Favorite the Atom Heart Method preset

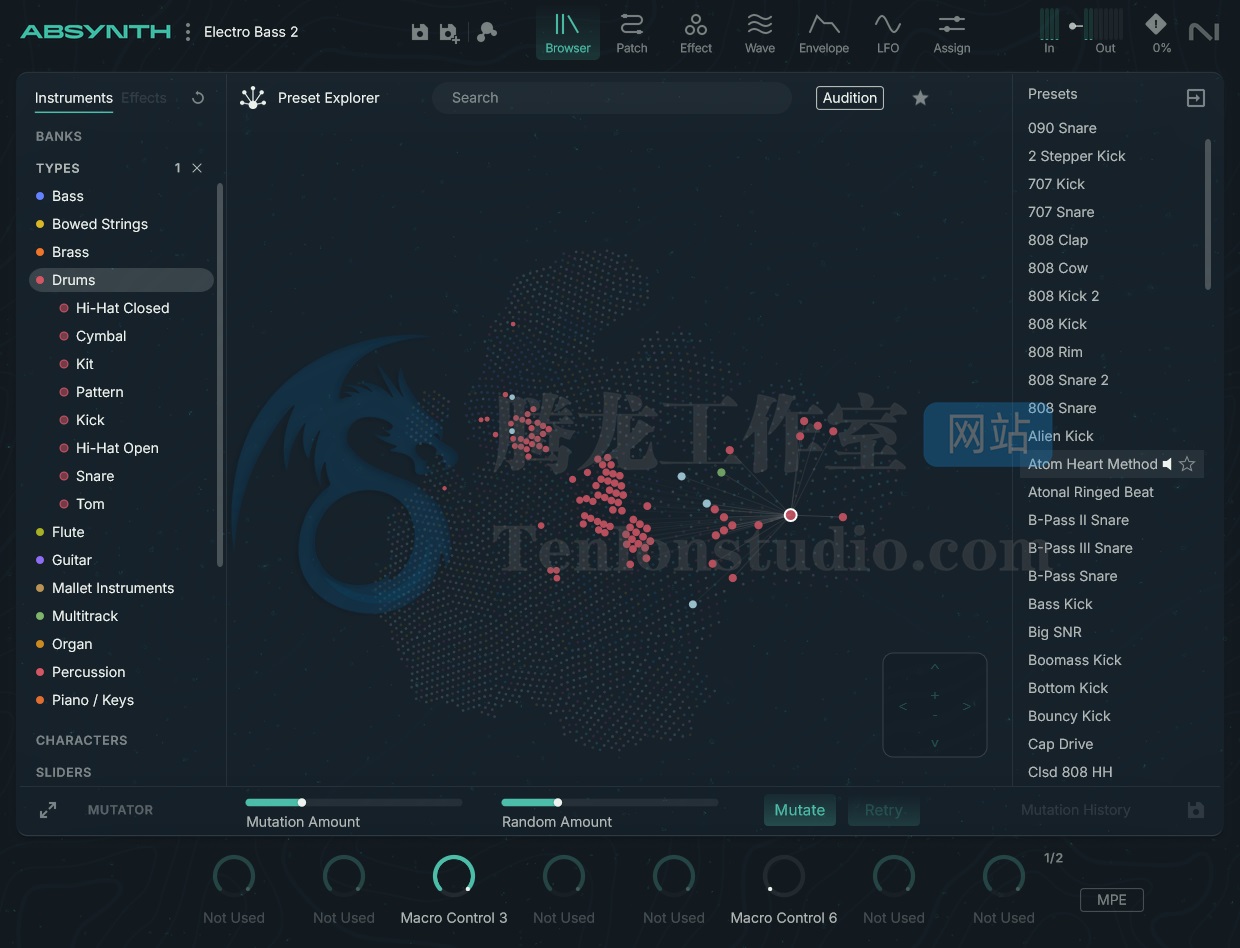point(1187,464)
